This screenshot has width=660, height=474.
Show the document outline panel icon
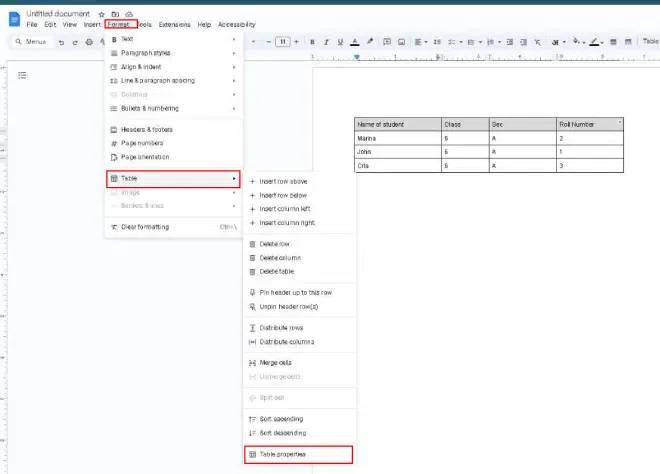(x=22, y=75)
